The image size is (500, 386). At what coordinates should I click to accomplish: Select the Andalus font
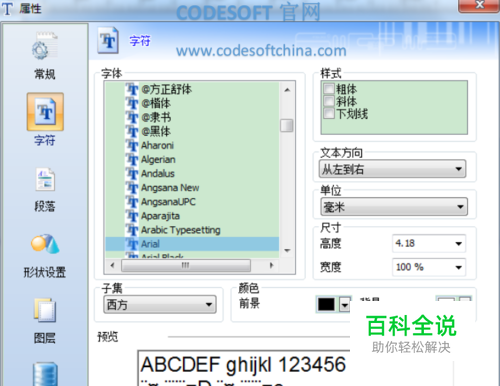click(158, 174)
